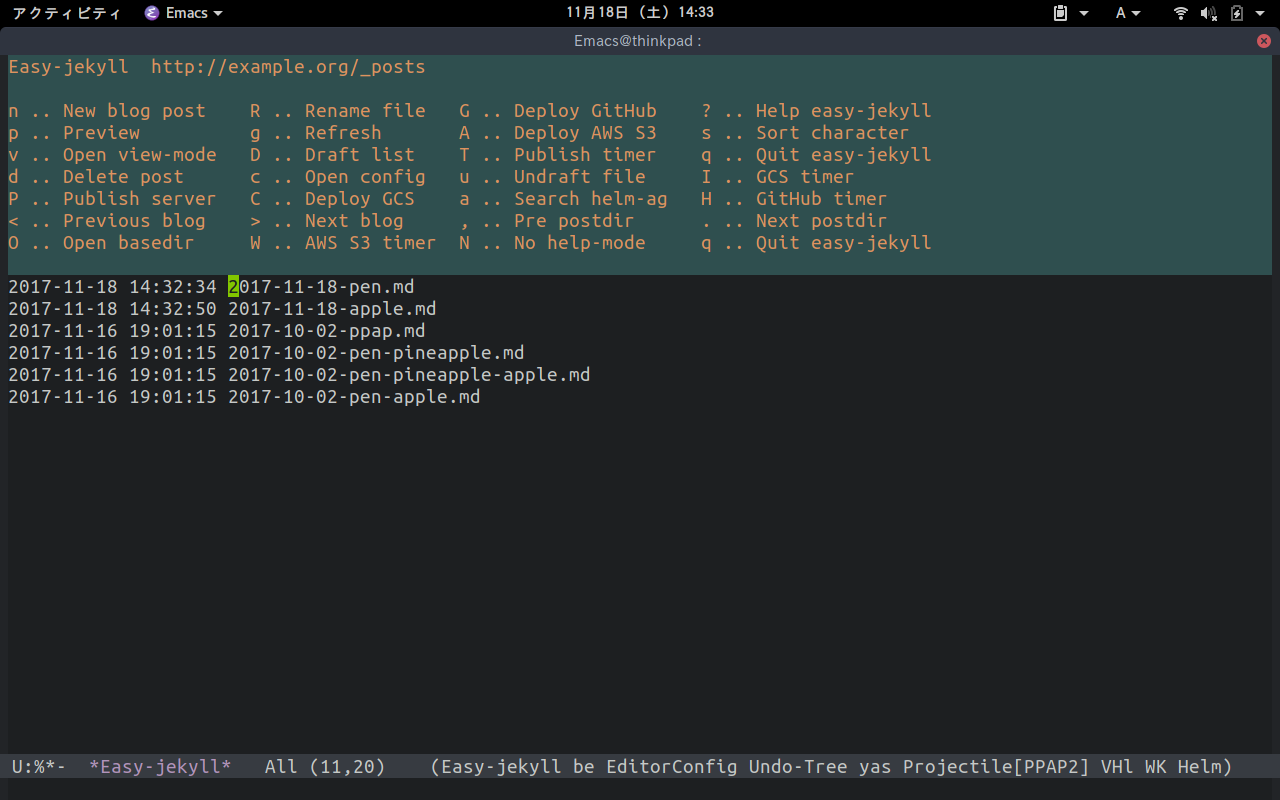Click the WK minor mode in mode line

[1156, 767]
